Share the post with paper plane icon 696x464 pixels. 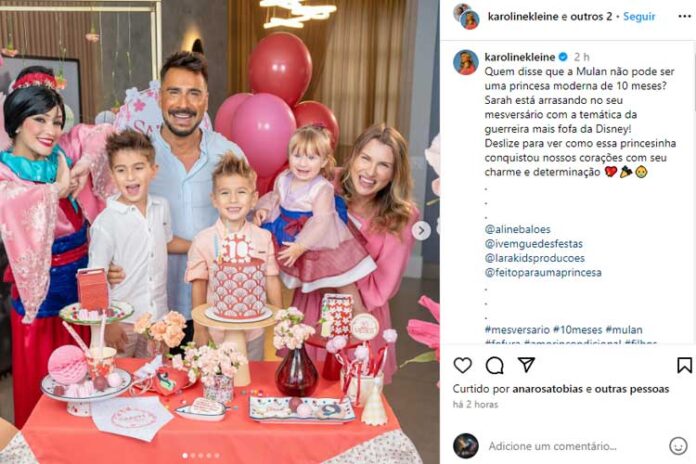pos(526,365)
